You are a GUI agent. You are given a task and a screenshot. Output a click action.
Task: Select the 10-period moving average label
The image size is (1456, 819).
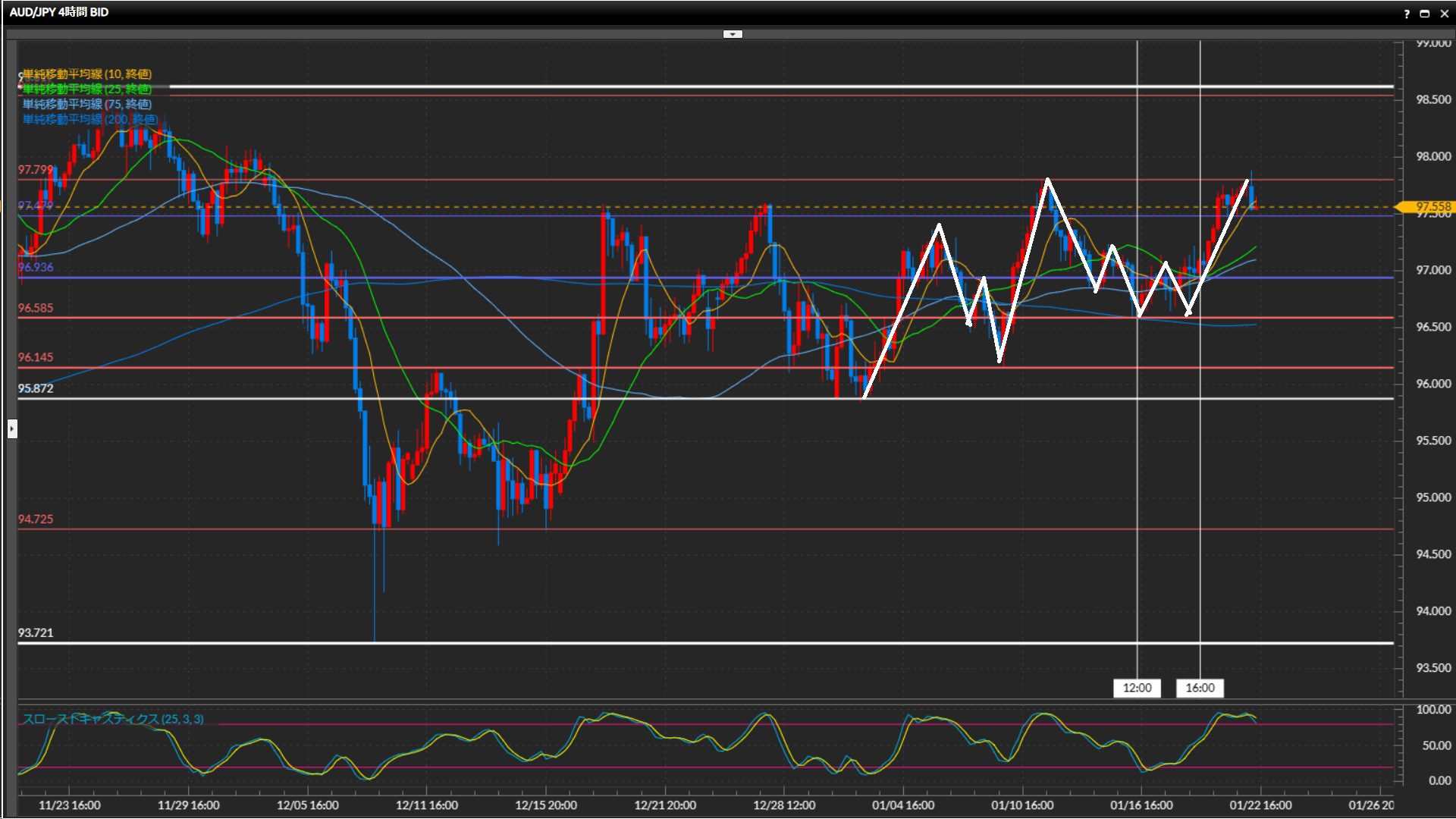pyautogui.click(x=86, y=74)
